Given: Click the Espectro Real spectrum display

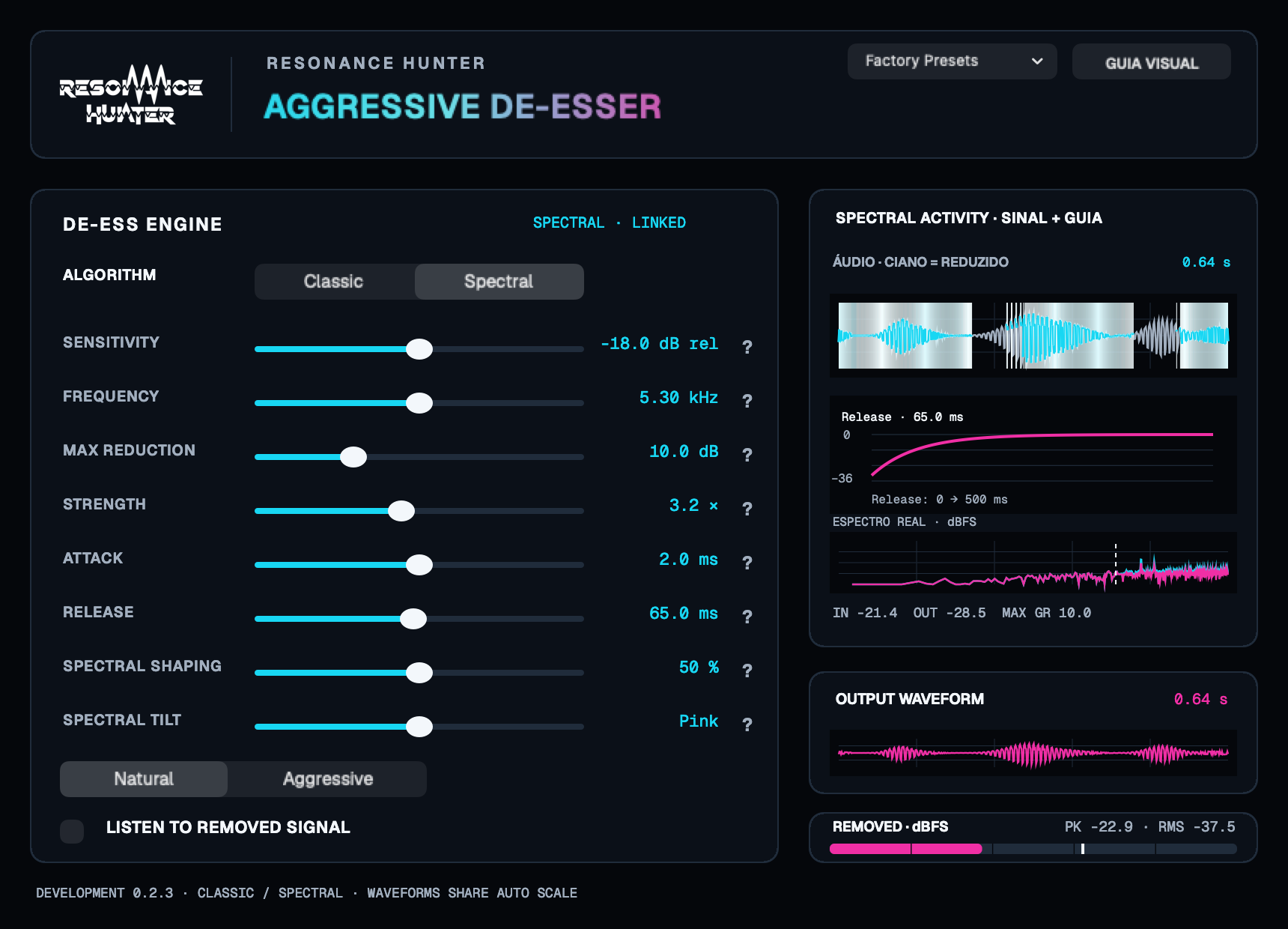Looking at the screenshot, I should tap(1033, 563).
